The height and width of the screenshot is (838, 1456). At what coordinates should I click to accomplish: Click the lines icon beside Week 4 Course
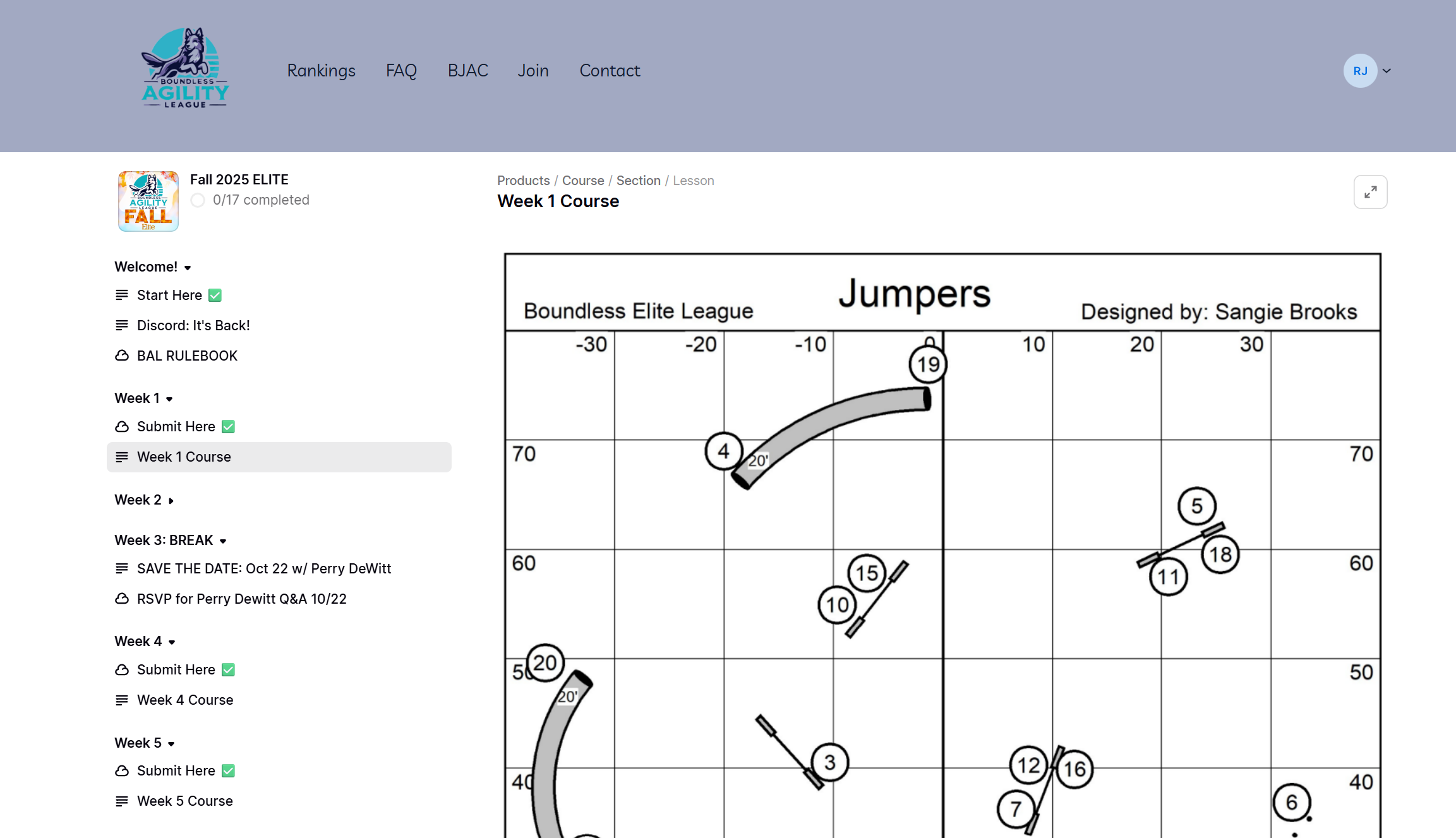click(122, 700)
